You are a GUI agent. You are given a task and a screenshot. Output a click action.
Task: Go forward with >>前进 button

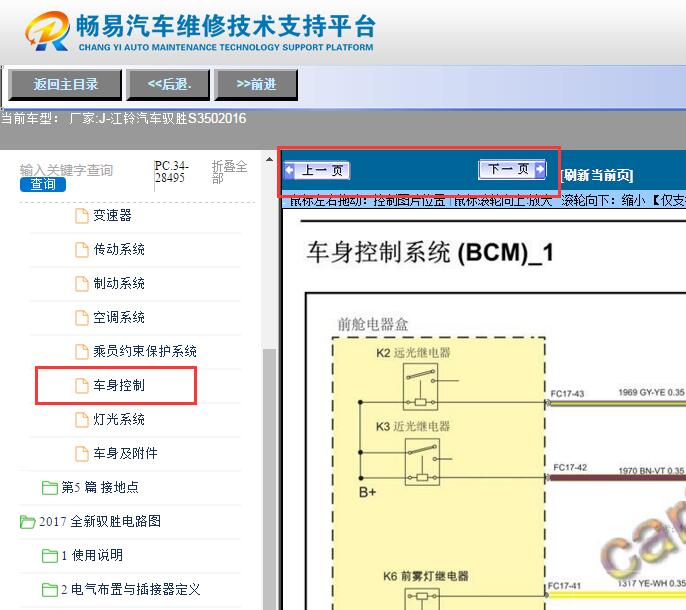pyautogui.click(x=256, y=84)
